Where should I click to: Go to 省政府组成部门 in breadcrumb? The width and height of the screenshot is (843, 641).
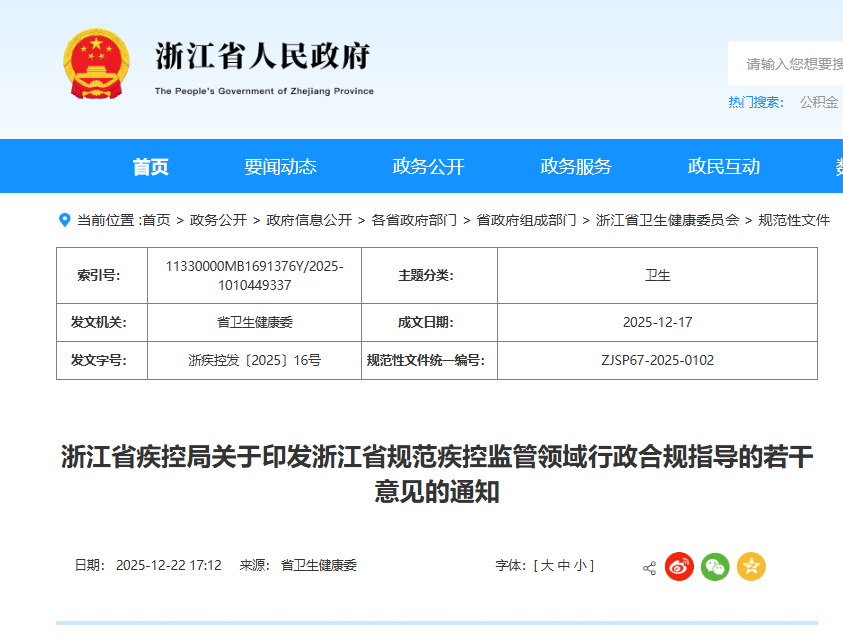(x=526, y=220)
